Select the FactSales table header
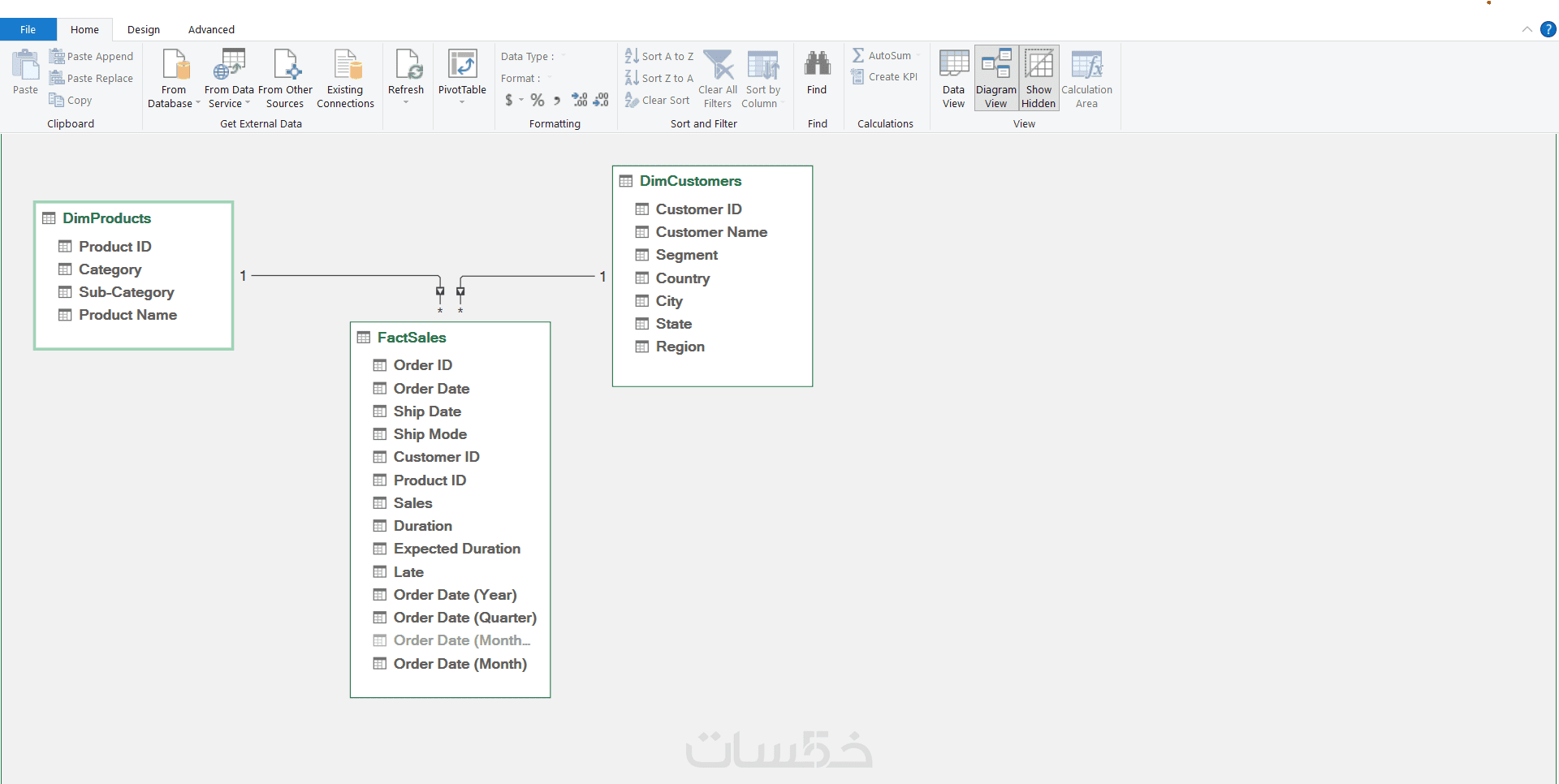This screenshot has width=1559, height=784. tap(412, 338)
